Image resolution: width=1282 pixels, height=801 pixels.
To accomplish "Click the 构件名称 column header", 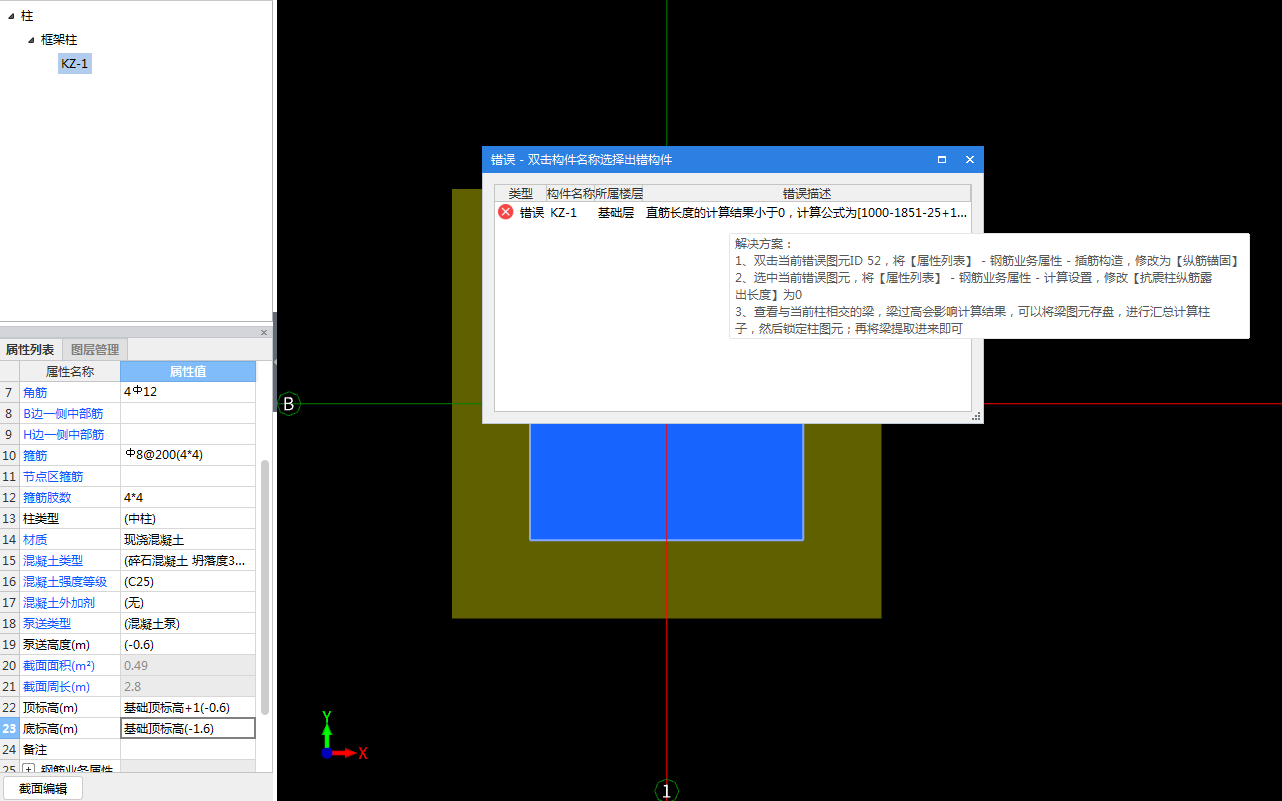I will 570,193.
